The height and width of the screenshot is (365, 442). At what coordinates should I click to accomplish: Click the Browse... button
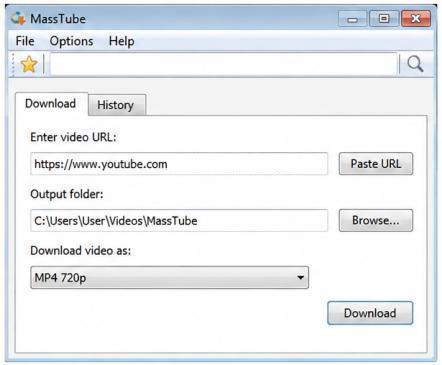click(x=376, y=220)
